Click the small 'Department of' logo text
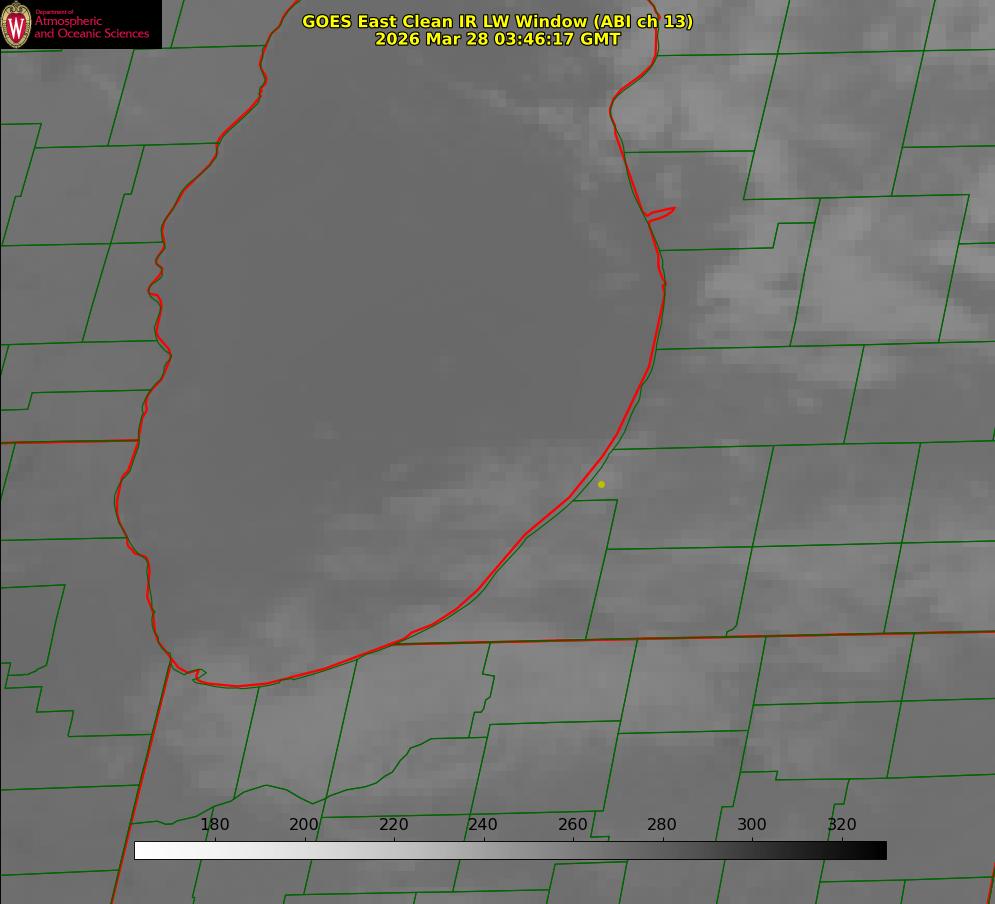Screen dimensions: 995x904 [54, 12]
